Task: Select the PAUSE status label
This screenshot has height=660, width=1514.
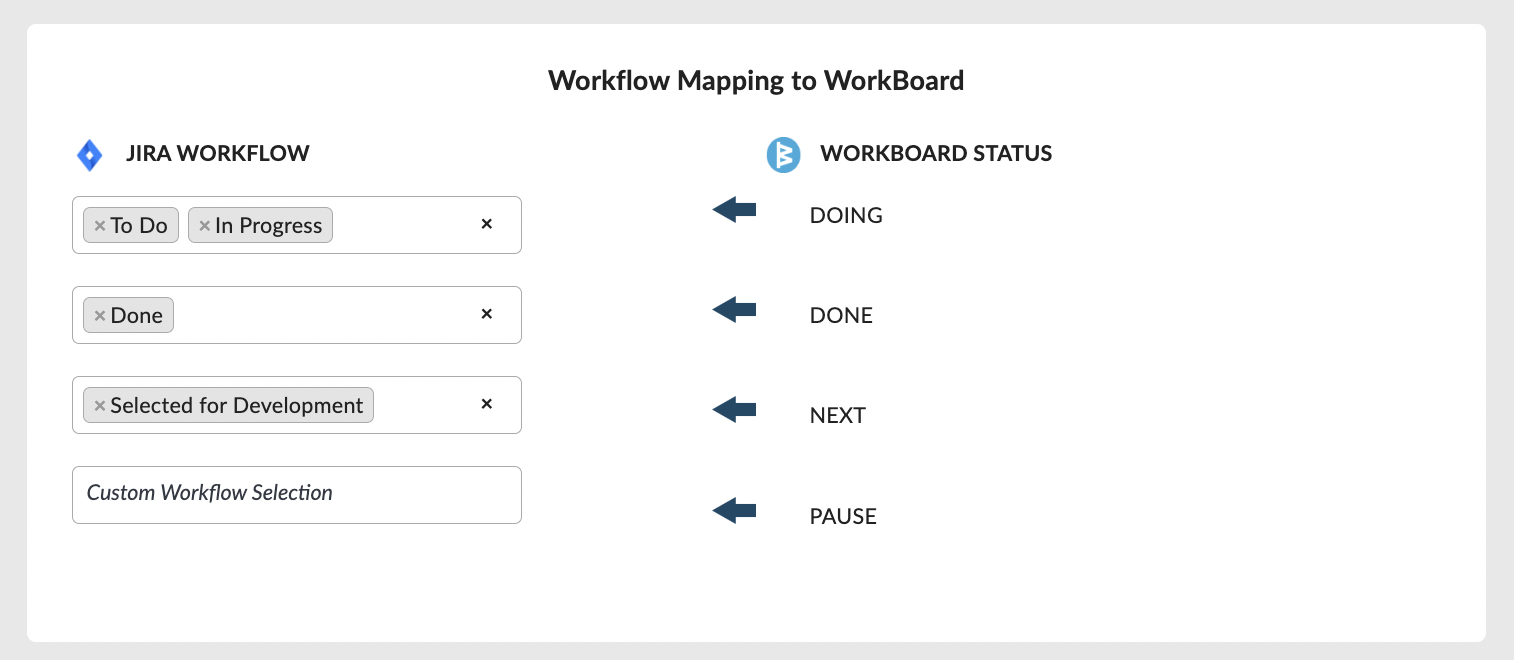Action: (843, 517)
